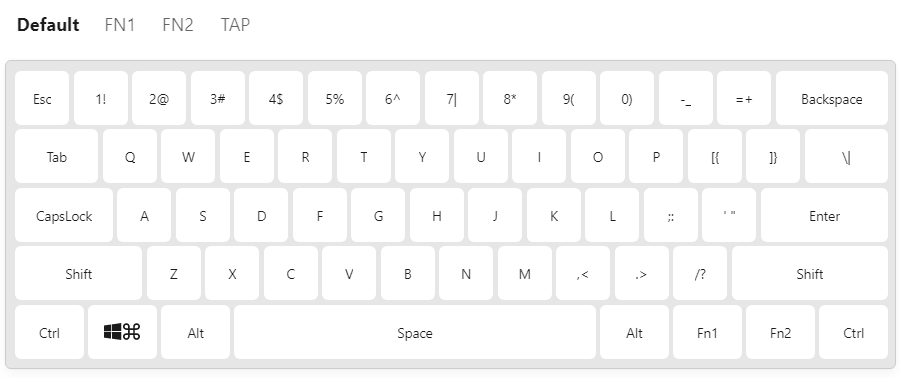Image resolution: width=900 pixels, height=378 pixels.
Task: Click the Esc key
Action: coord(42,98)
